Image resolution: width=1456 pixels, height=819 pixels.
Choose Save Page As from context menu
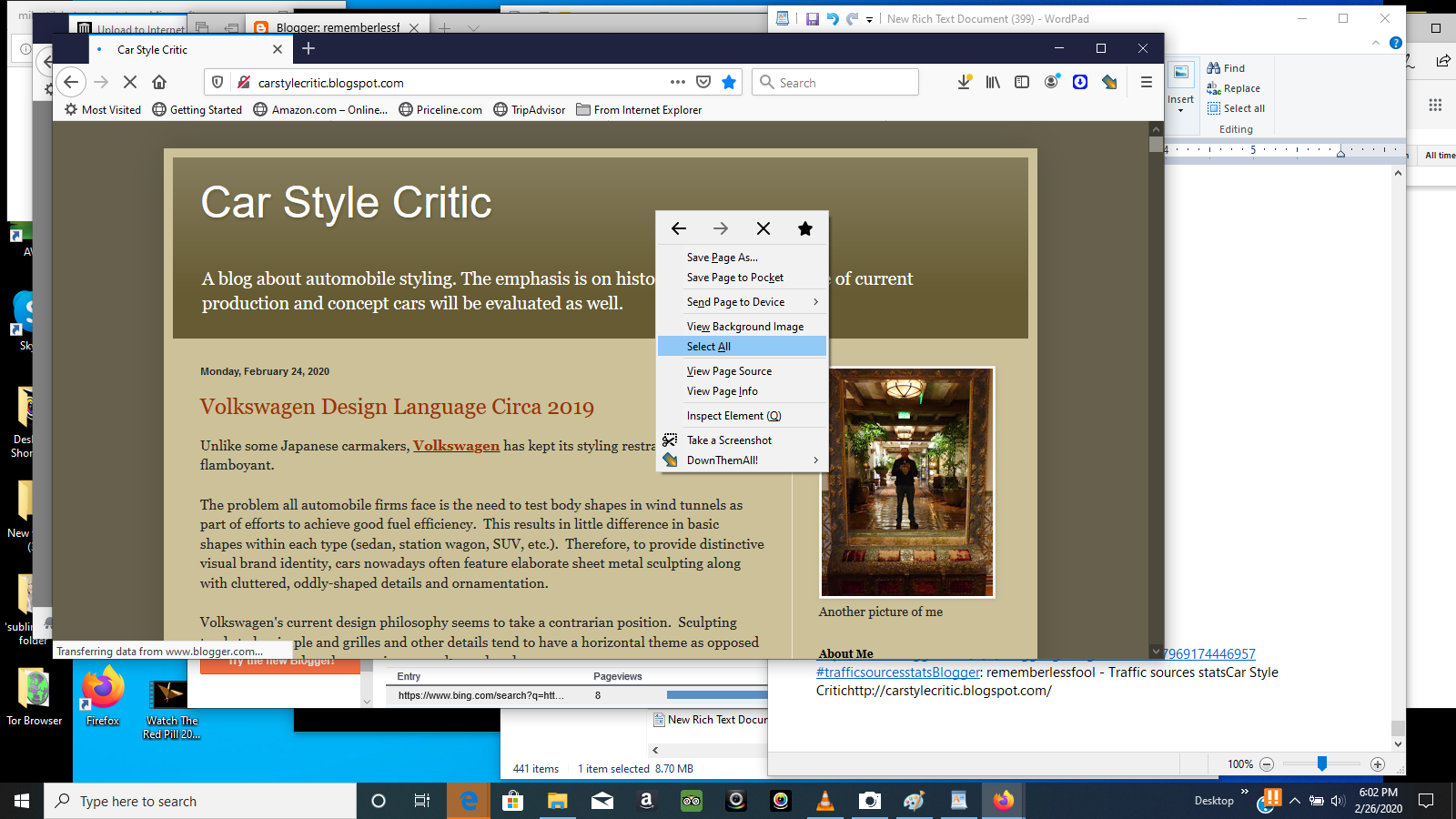click(742, 258)
